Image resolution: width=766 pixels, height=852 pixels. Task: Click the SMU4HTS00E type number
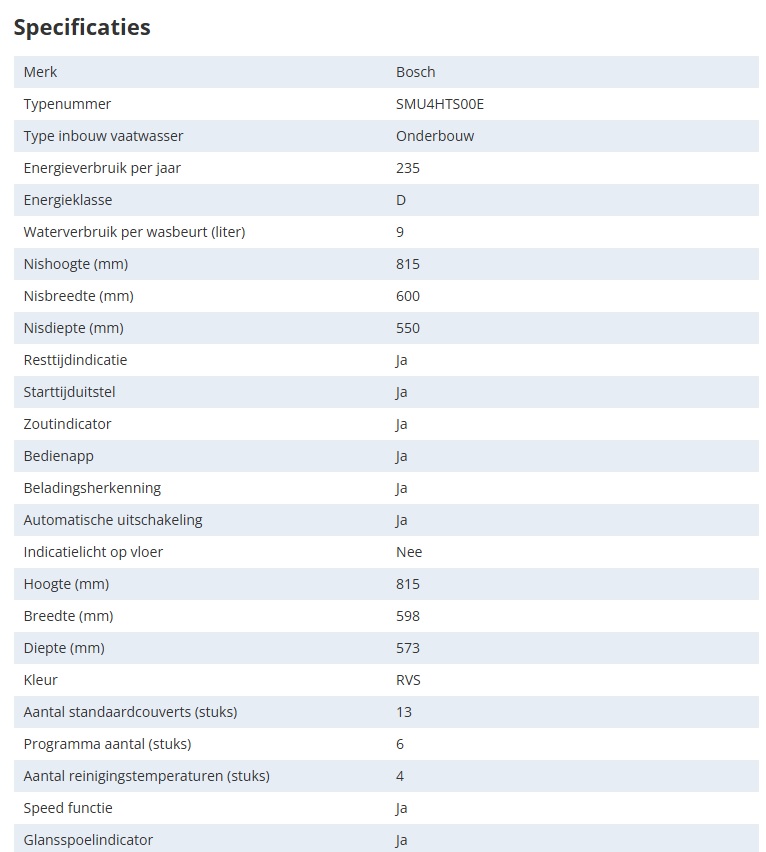(x=440, y=104)
